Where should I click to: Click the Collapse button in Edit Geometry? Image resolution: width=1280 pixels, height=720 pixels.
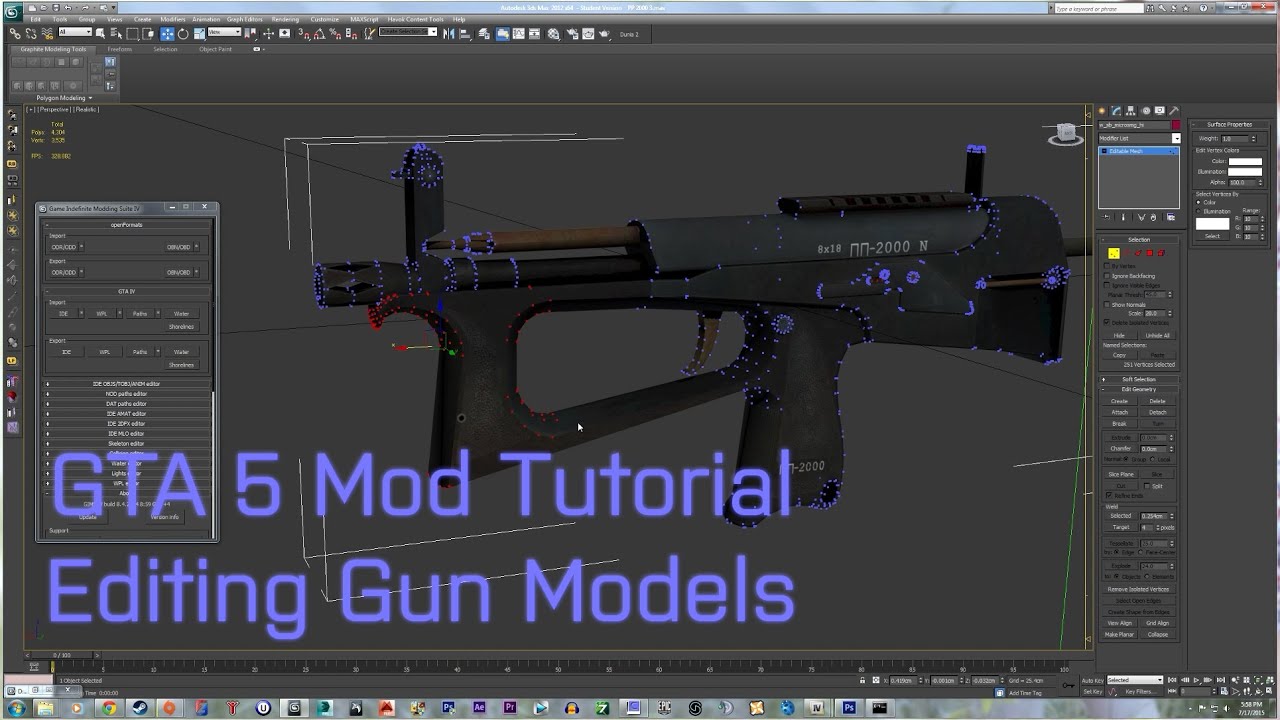[x=1158, y=635]
